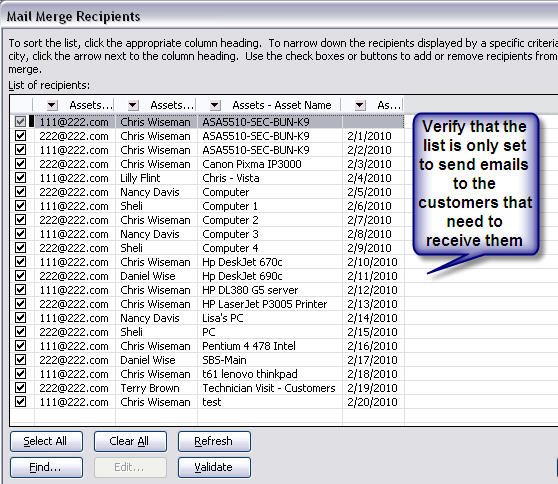This screenshot has width=558, height=484.
Task: Sort by the Assets - Asset Name heading
Action: click(x=281, y=105)
